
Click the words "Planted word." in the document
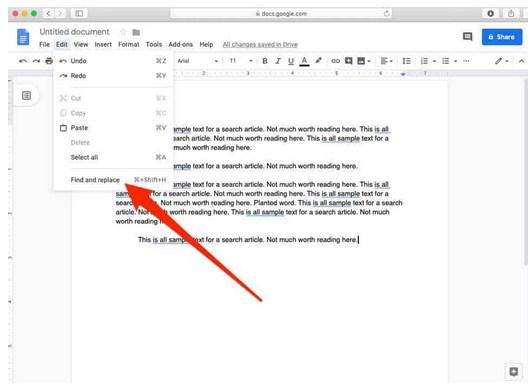pyautogui.click(x=275, y=203)
